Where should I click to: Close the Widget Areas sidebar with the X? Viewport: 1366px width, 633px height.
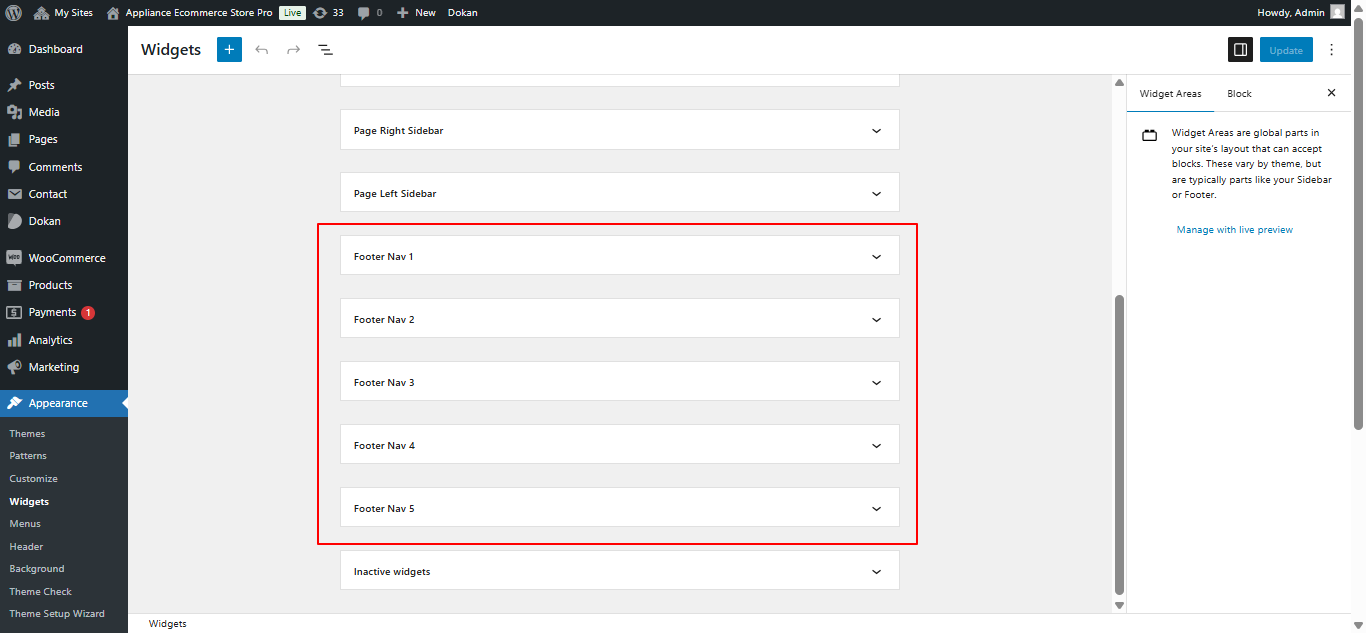[x=1331, y=92]
